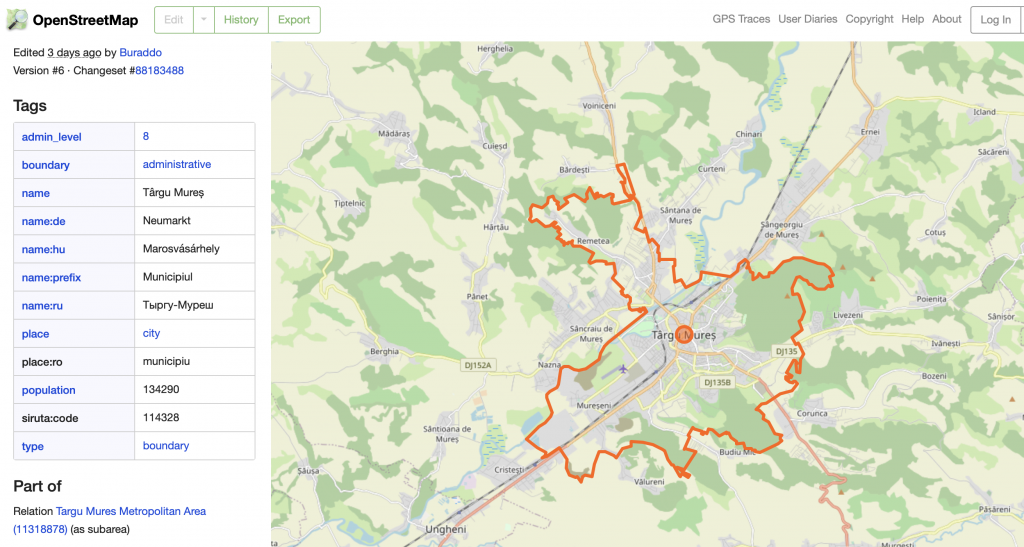Open the name:ru tag key link
Viewport: 1024px width, 547px height.
point(42,305)
